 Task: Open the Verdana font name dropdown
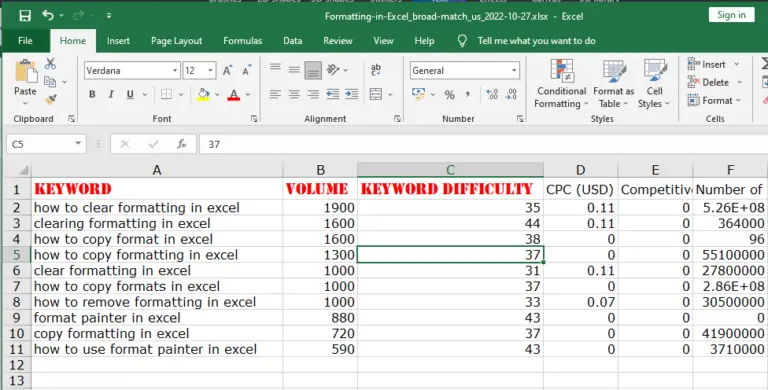(x=175, y=71)
